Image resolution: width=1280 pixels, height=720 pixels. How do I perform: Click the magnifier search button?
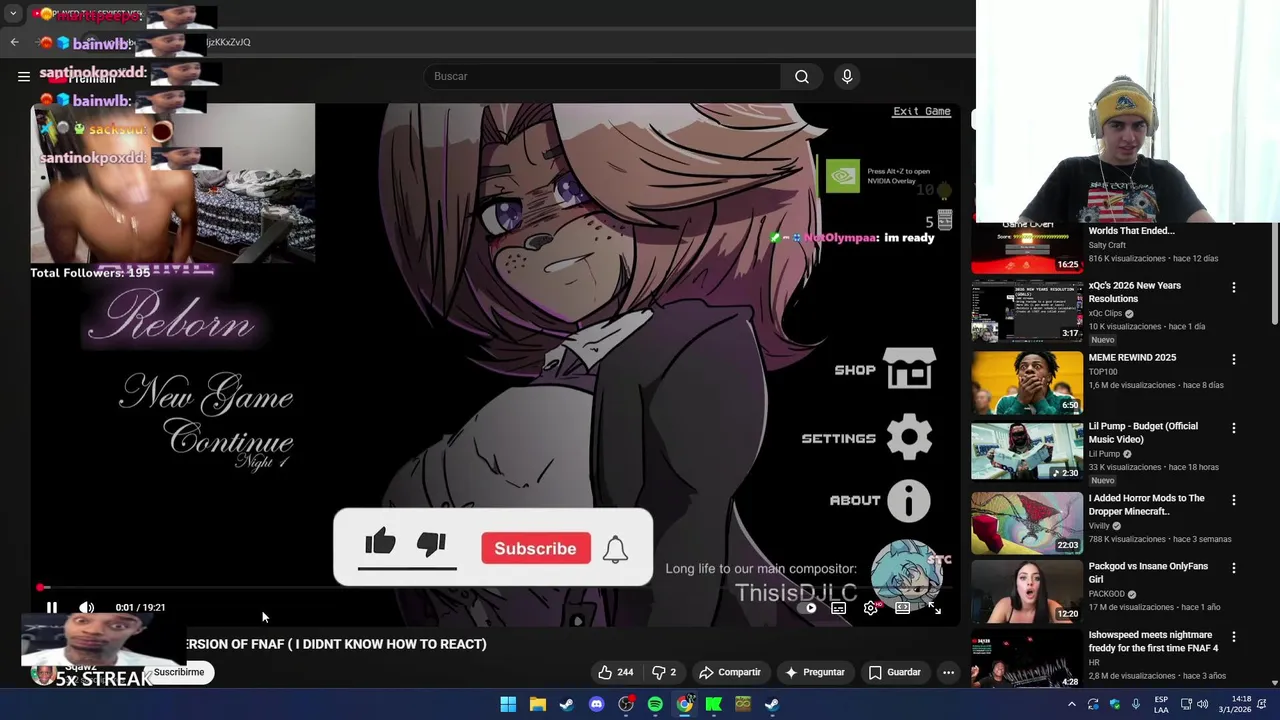tap(802, 76)
